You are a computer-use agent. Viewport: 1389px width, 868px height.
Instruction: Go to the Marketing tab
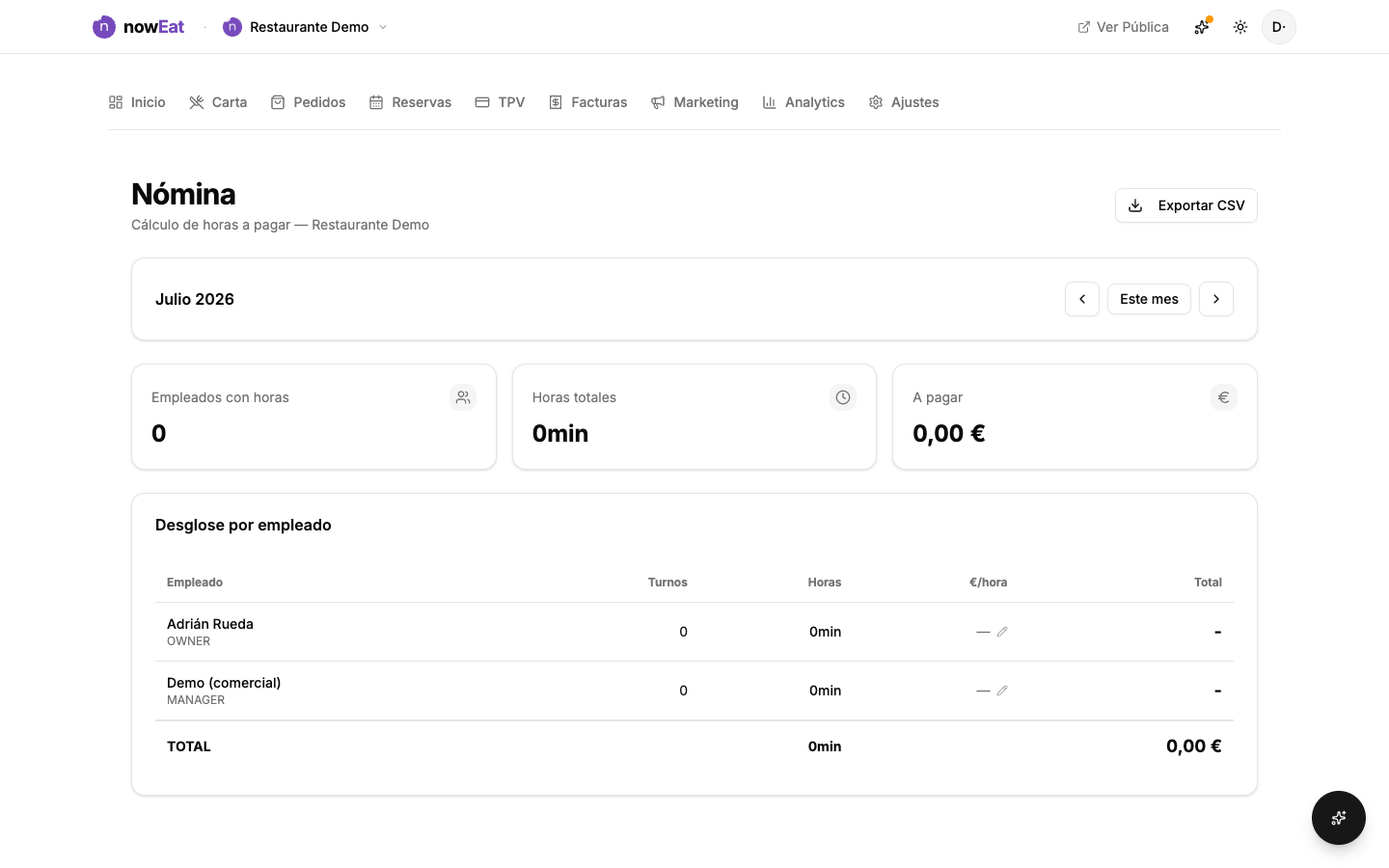[x=694, y=102]
